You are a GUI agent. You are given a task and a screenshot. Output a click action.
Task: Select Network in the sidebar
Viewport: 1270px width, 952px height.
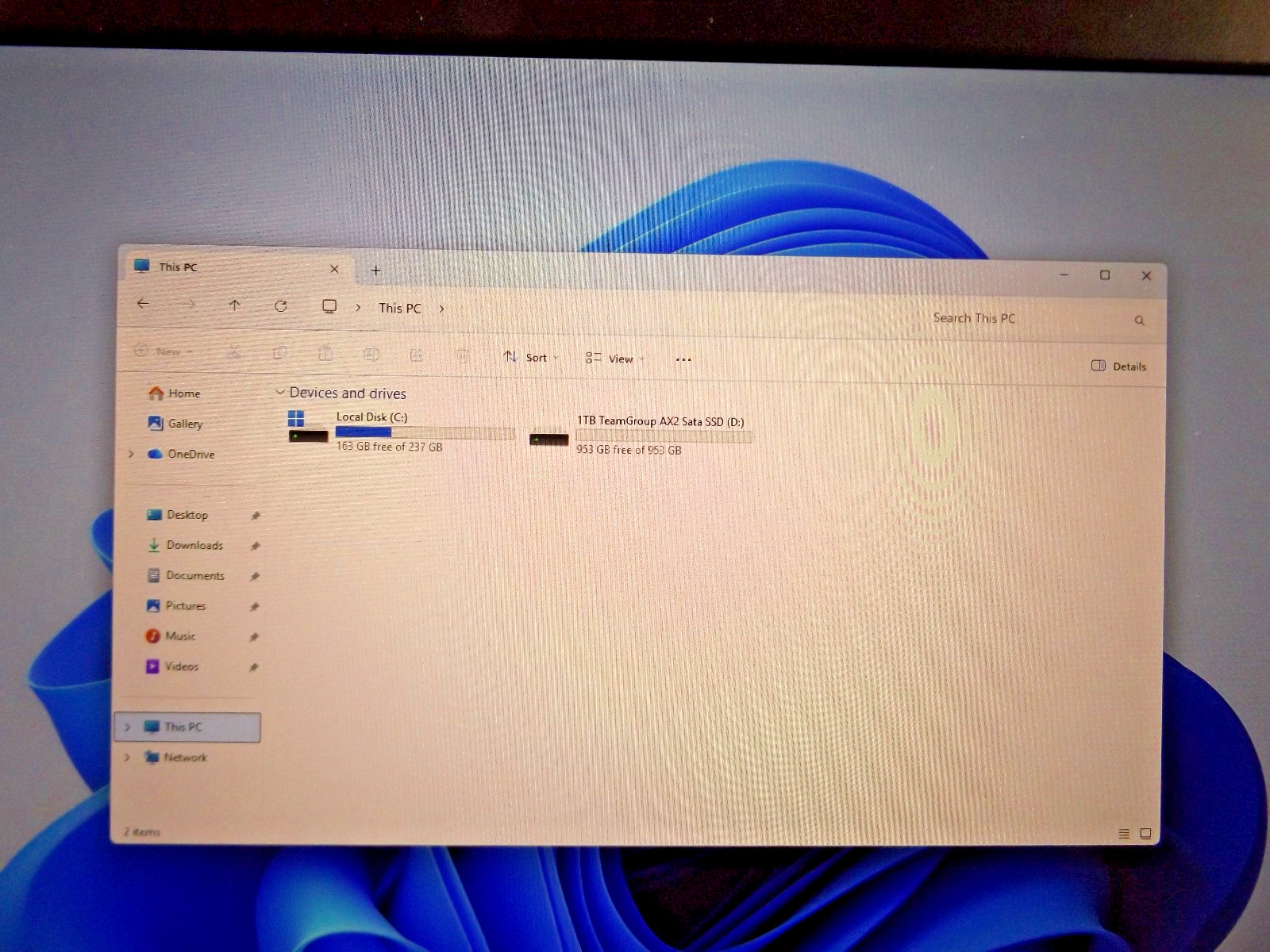tap(175, 757)
